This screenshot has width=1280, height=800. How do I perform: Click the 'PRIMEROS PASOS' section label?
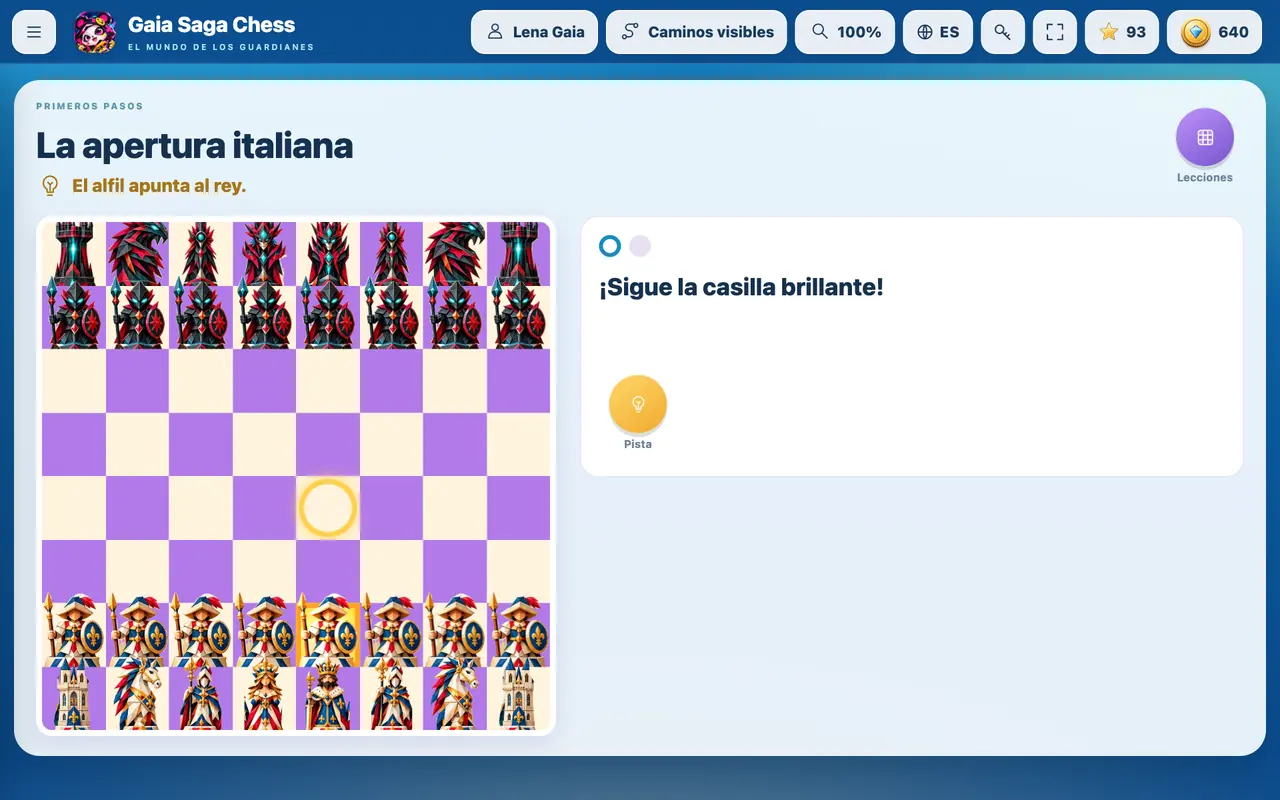click(90, 106)
